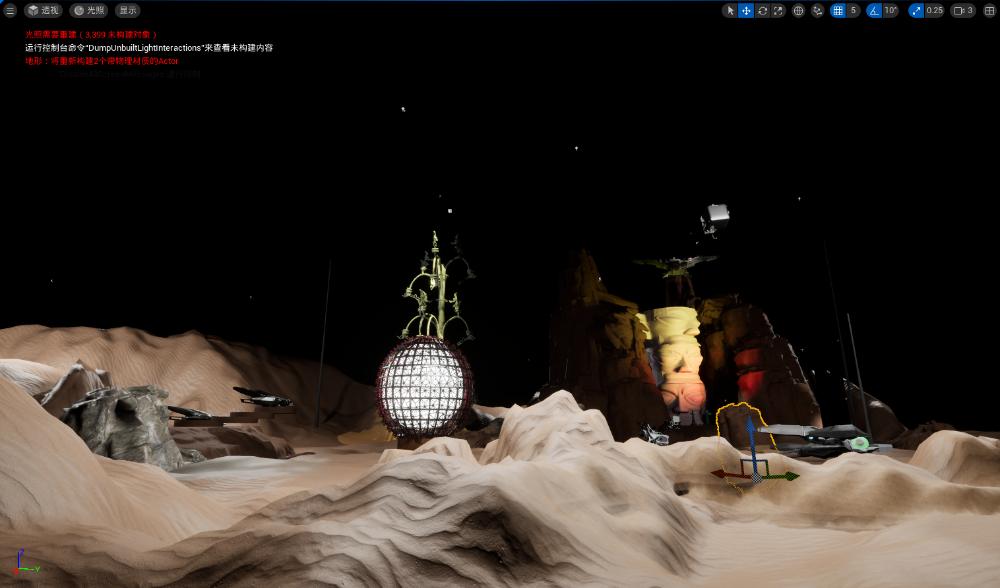Open the 显示 show flags menu
The height and width of the screenshot is (588, 1000).
click(x=127, y=10)
